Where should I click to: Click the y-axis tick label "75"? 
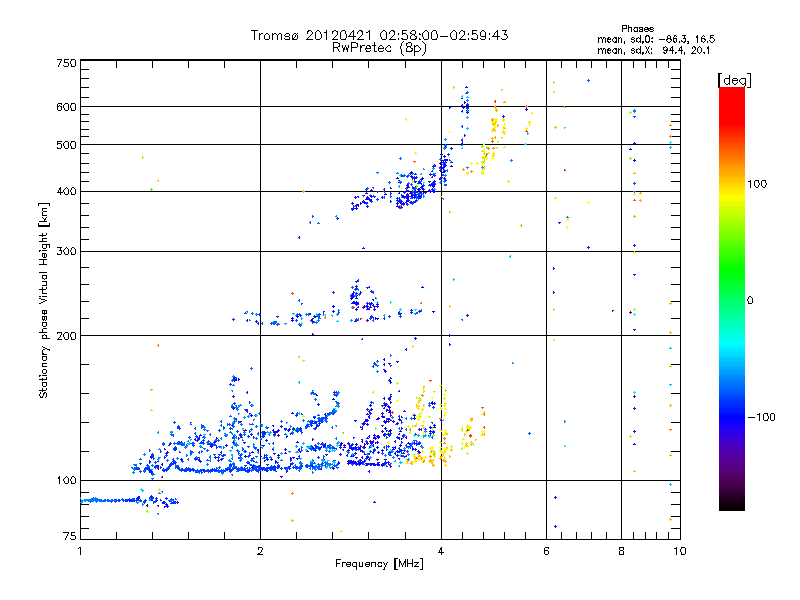[x=70, y=536]
